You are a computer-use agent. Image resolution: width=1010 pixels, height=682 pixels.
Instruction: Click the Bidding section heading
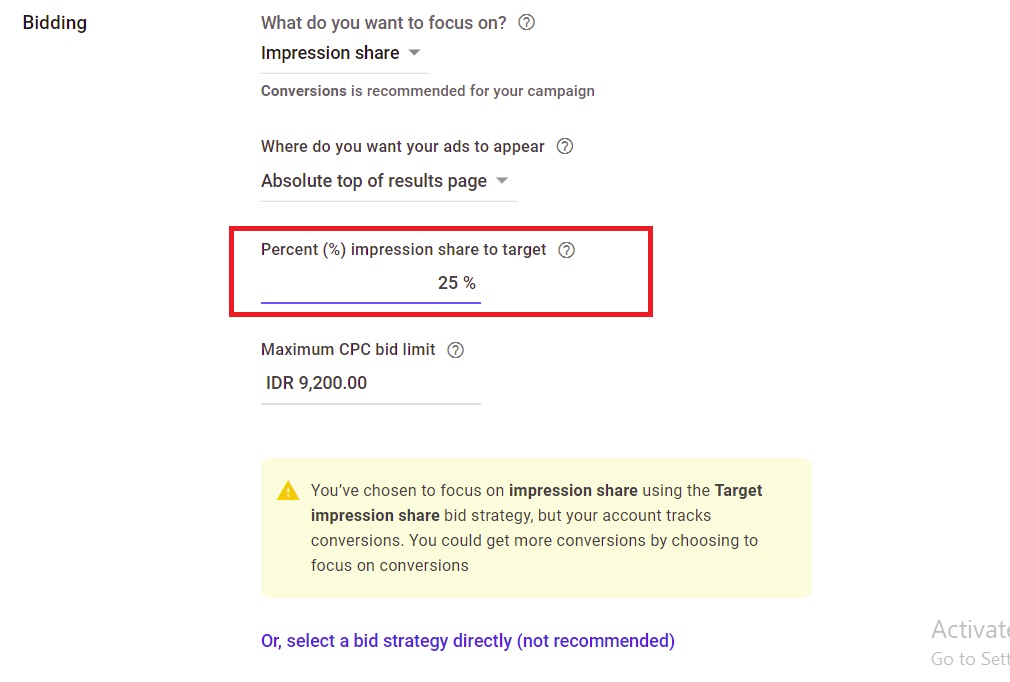click(55, 22)
